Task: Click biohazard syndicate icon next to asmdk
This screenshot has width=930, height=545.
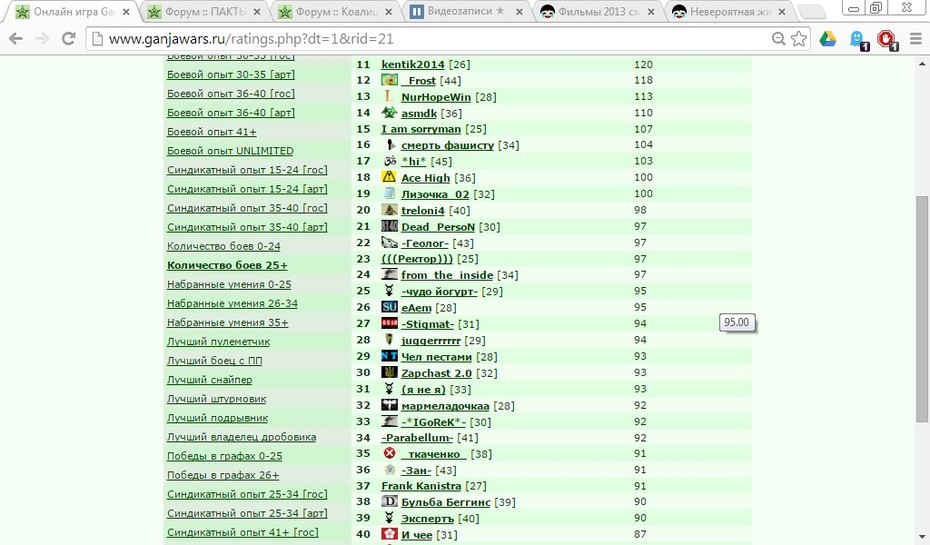Action: click(x=389, y=112)
